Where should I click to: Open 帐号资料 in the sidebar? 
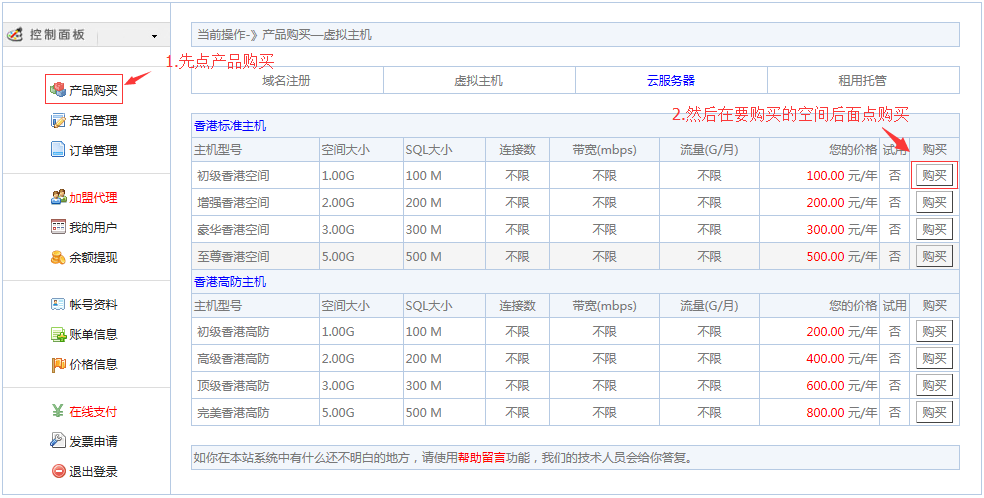pos(92,305)
